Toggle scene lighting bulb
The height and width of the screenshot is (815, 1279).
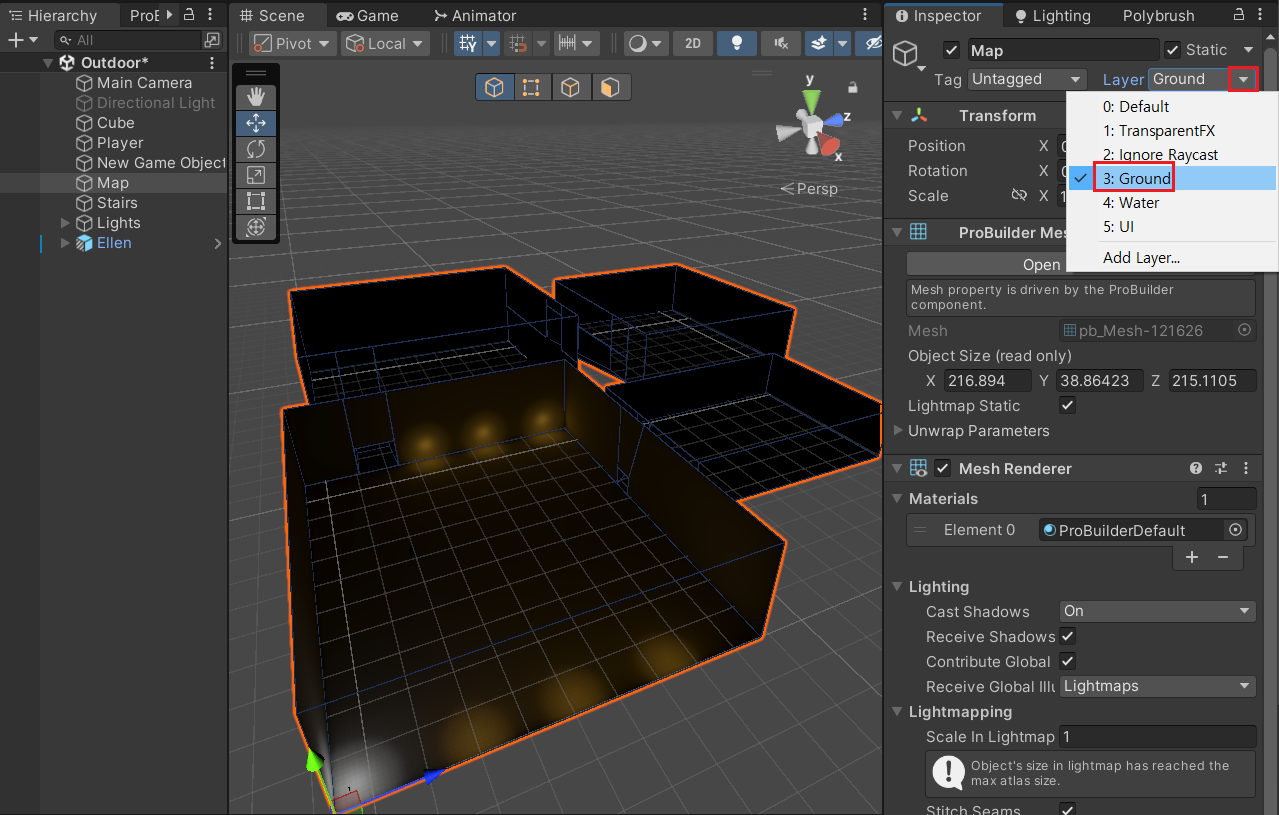[x=737, y=44]
